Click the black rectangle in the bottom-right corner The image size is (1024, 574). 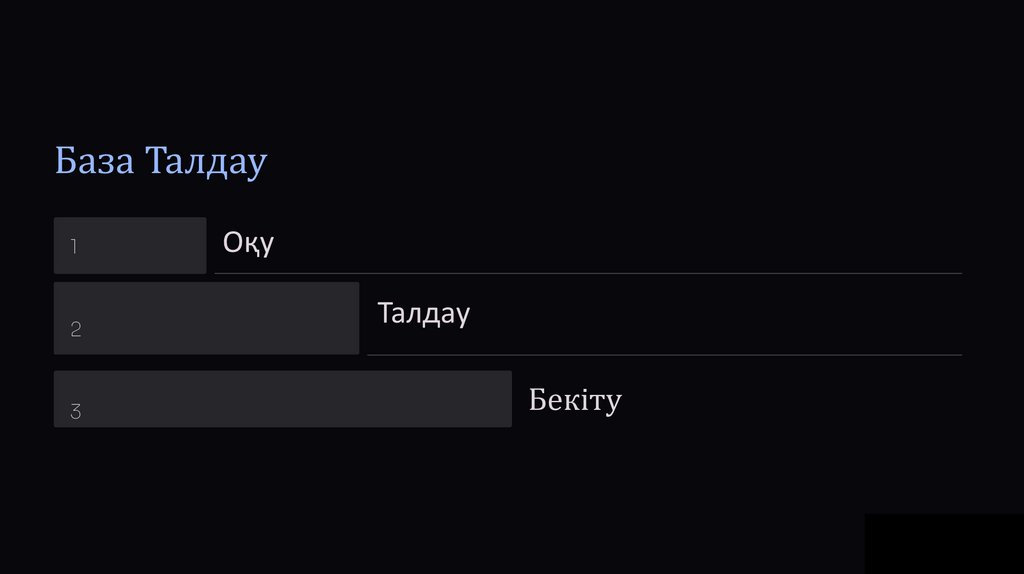pos(944,544)
